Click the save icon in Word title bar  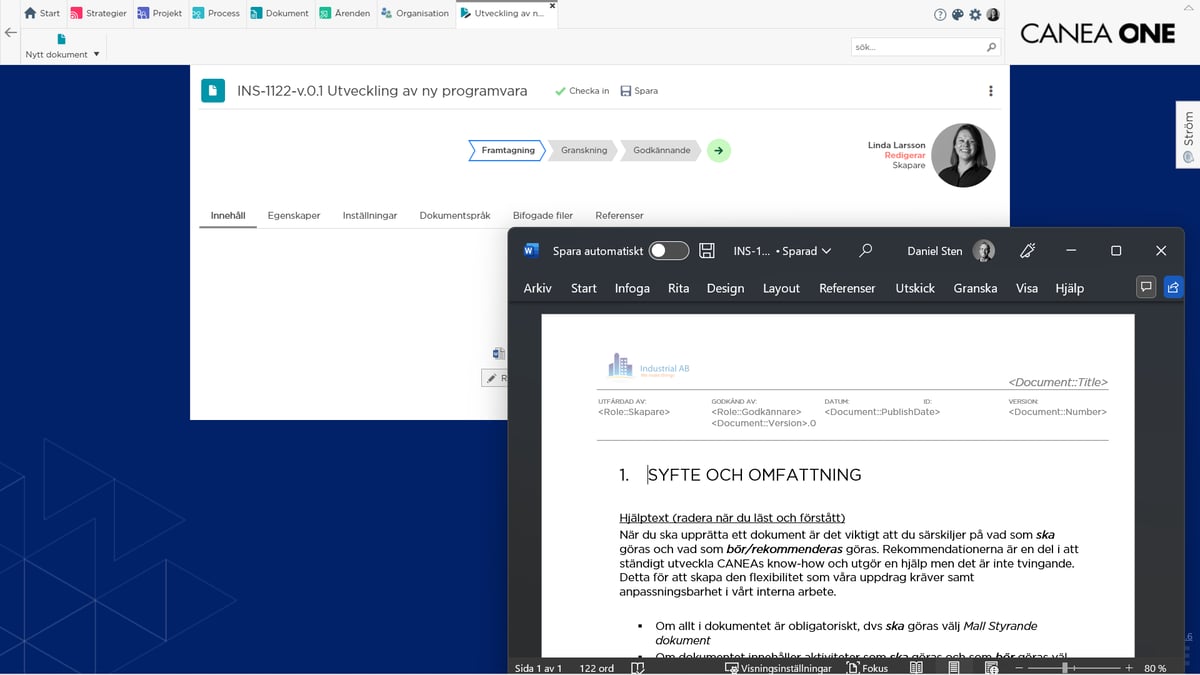coord(706,250)
